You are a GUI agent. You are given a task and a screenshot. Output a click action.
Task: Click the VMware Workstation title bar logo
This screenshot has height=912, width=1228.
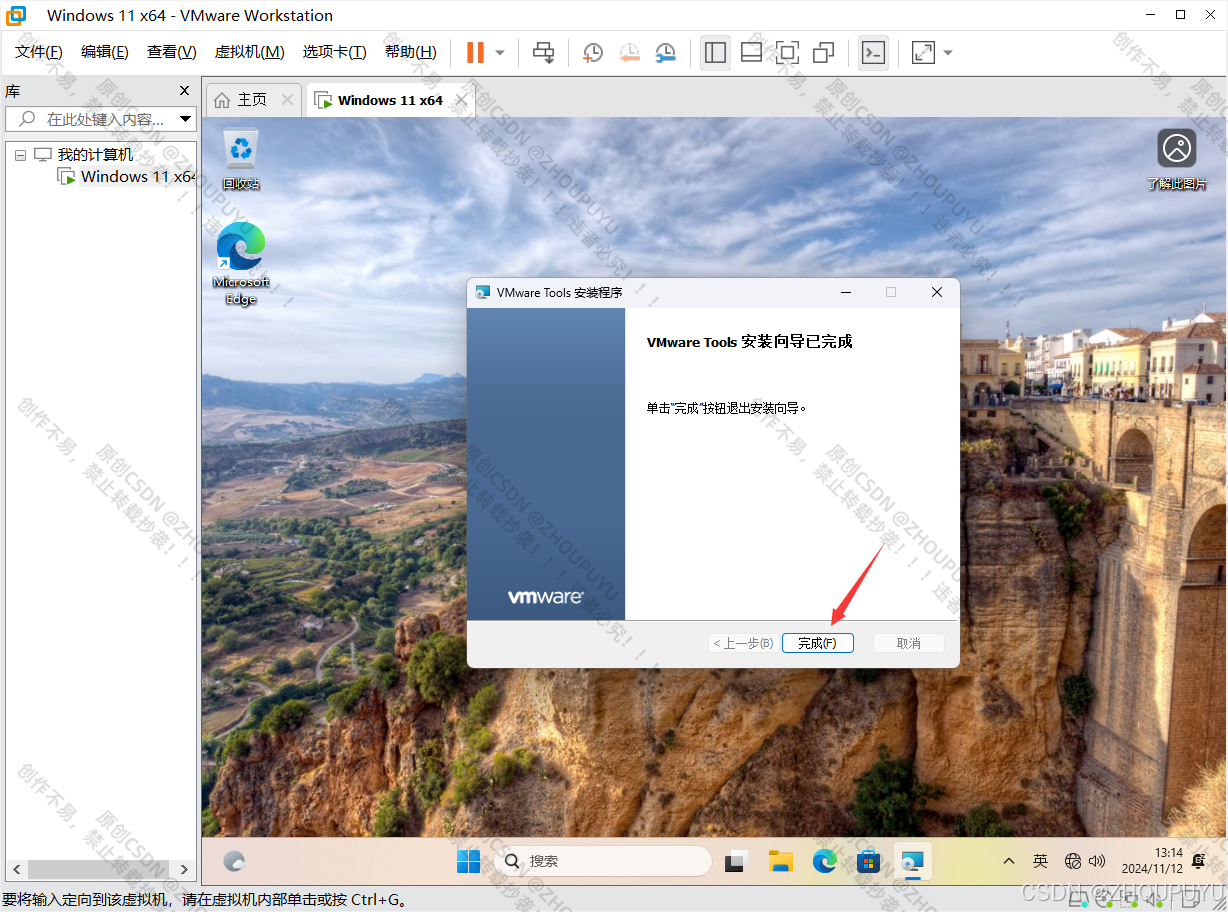point(15,15)
